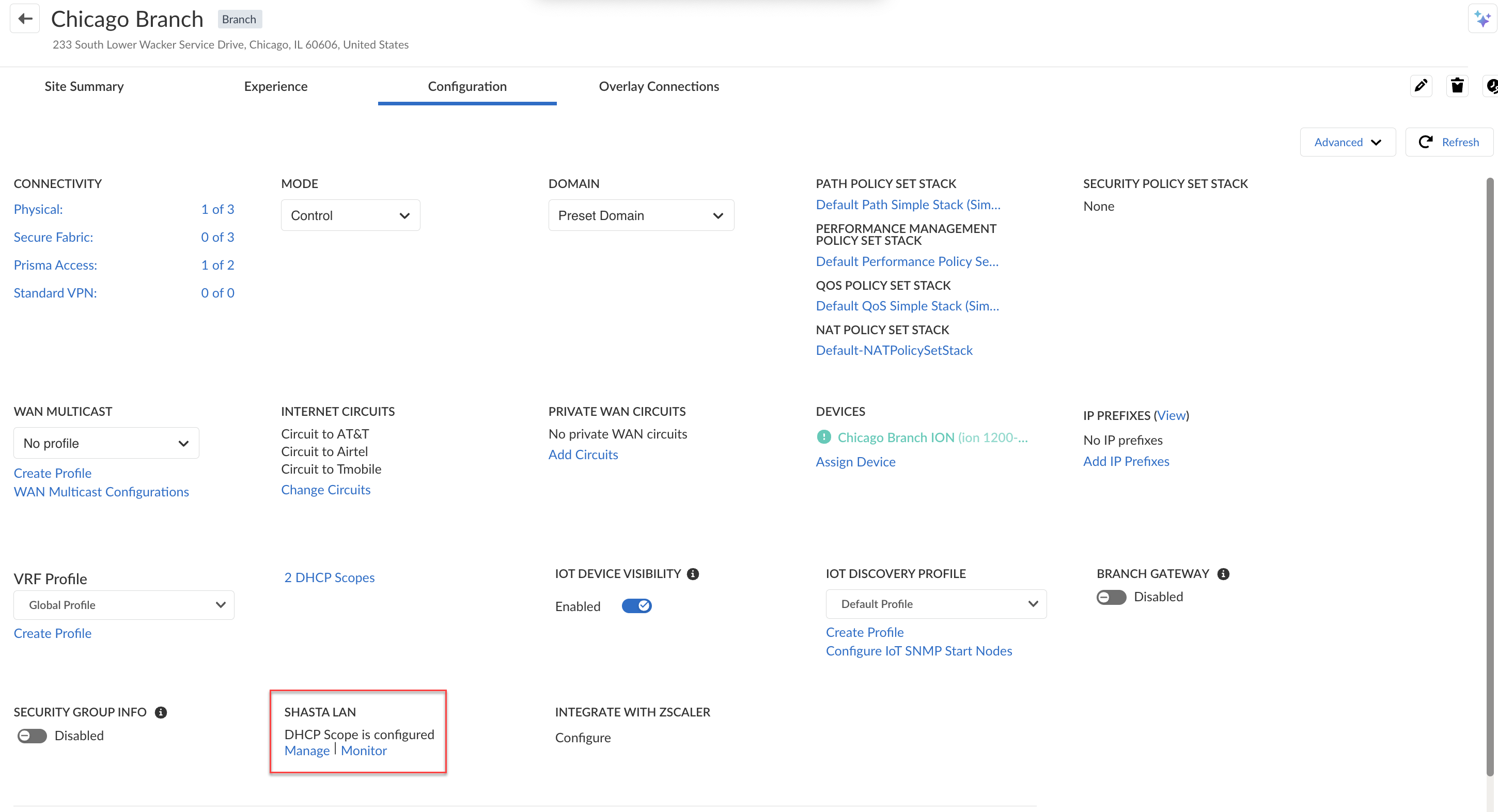Enable the Security Group Info toggle
This screenshot has width=1498, height=812.
pos(32,736)
